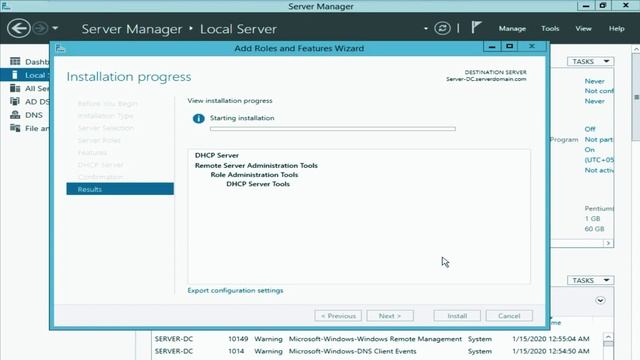Viewport: 640px width, 360px height.
Task: Click the DHCP Server item in progress list
Action: [217, 156]
